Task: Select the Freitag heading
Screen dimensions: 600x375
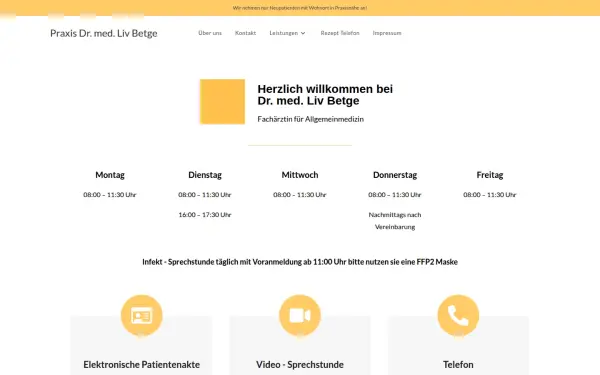Action: 490,175
